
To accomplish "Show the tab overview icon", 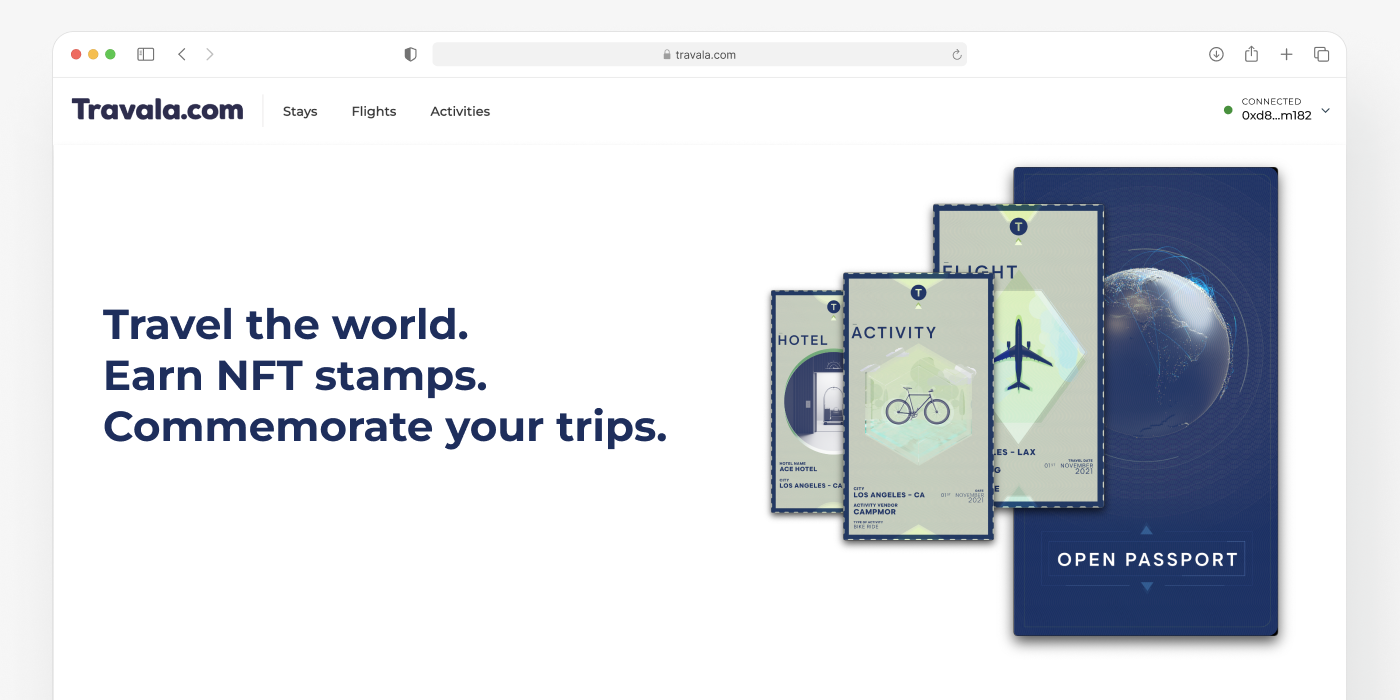I will [x=1321, y=54].
